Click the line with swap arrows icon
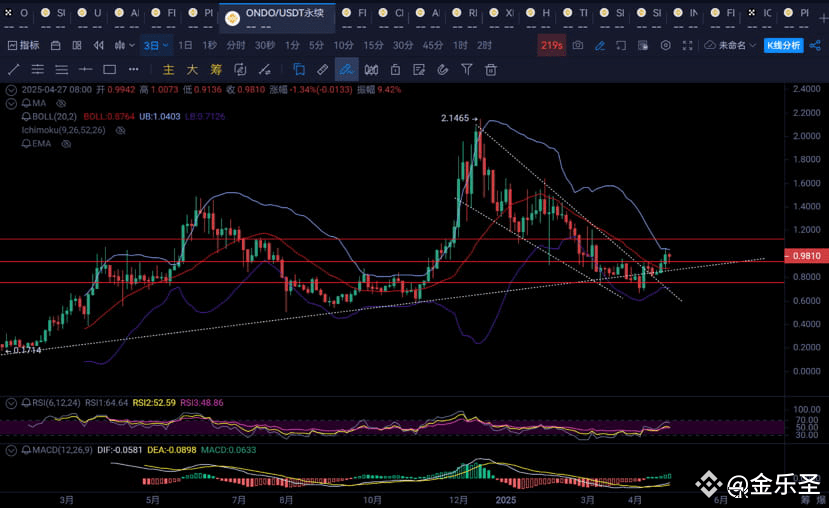The image size is (829, 508). [264, 69]
